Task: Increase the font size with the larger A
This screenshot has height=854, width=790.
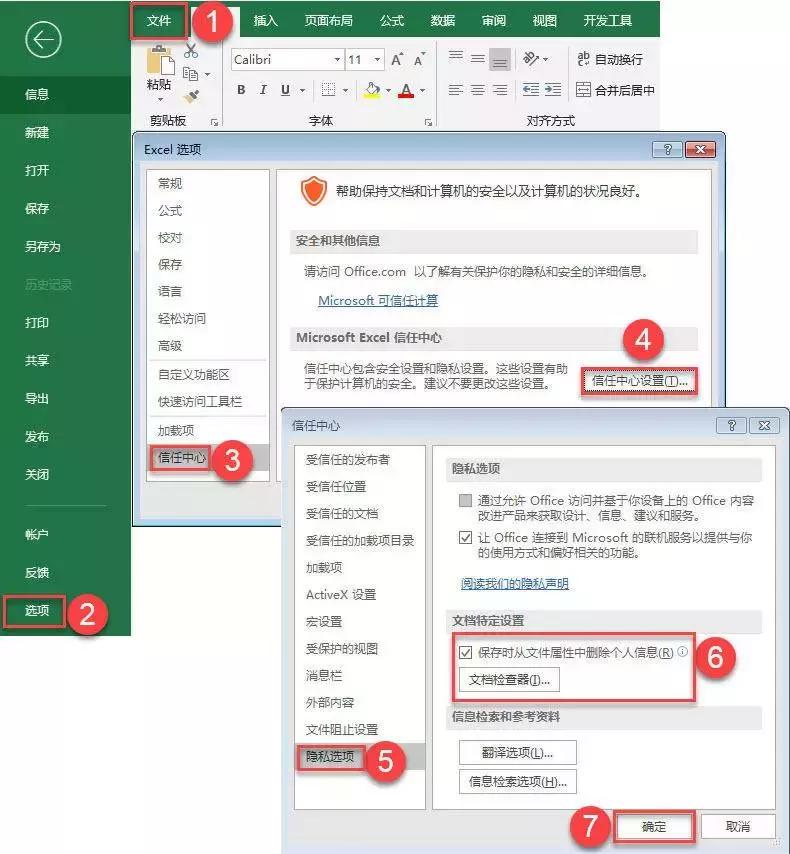Action: point(397,59)
